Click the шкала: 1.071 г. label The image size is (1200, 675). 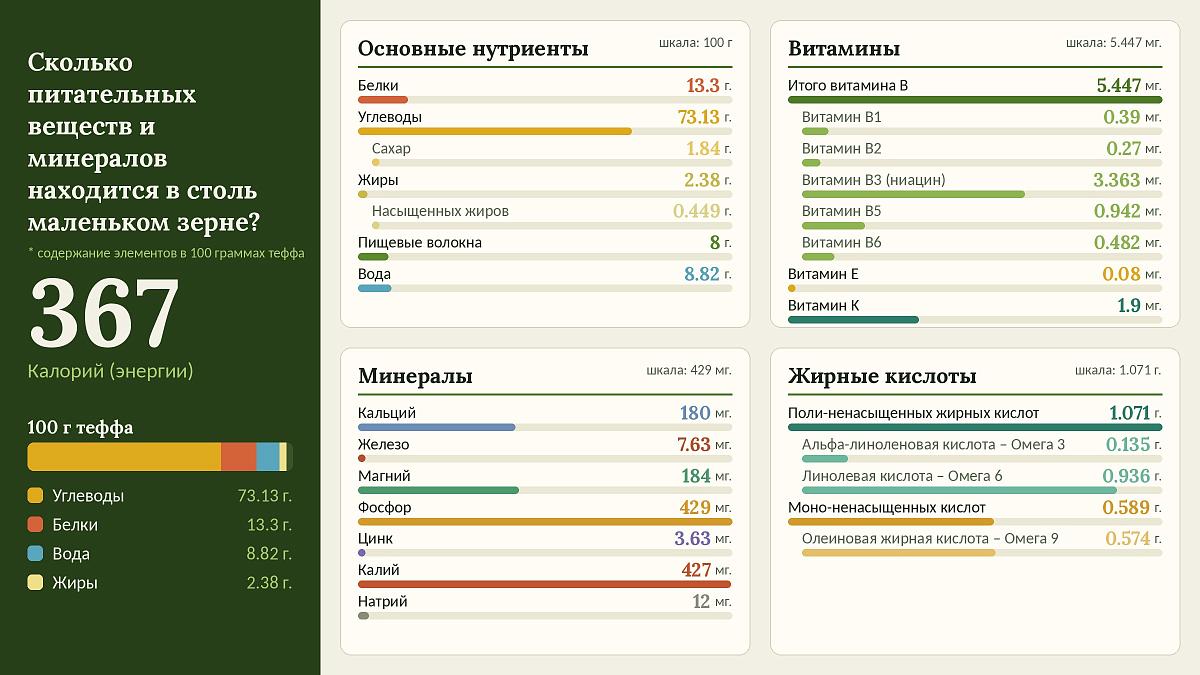[1118, 371]
